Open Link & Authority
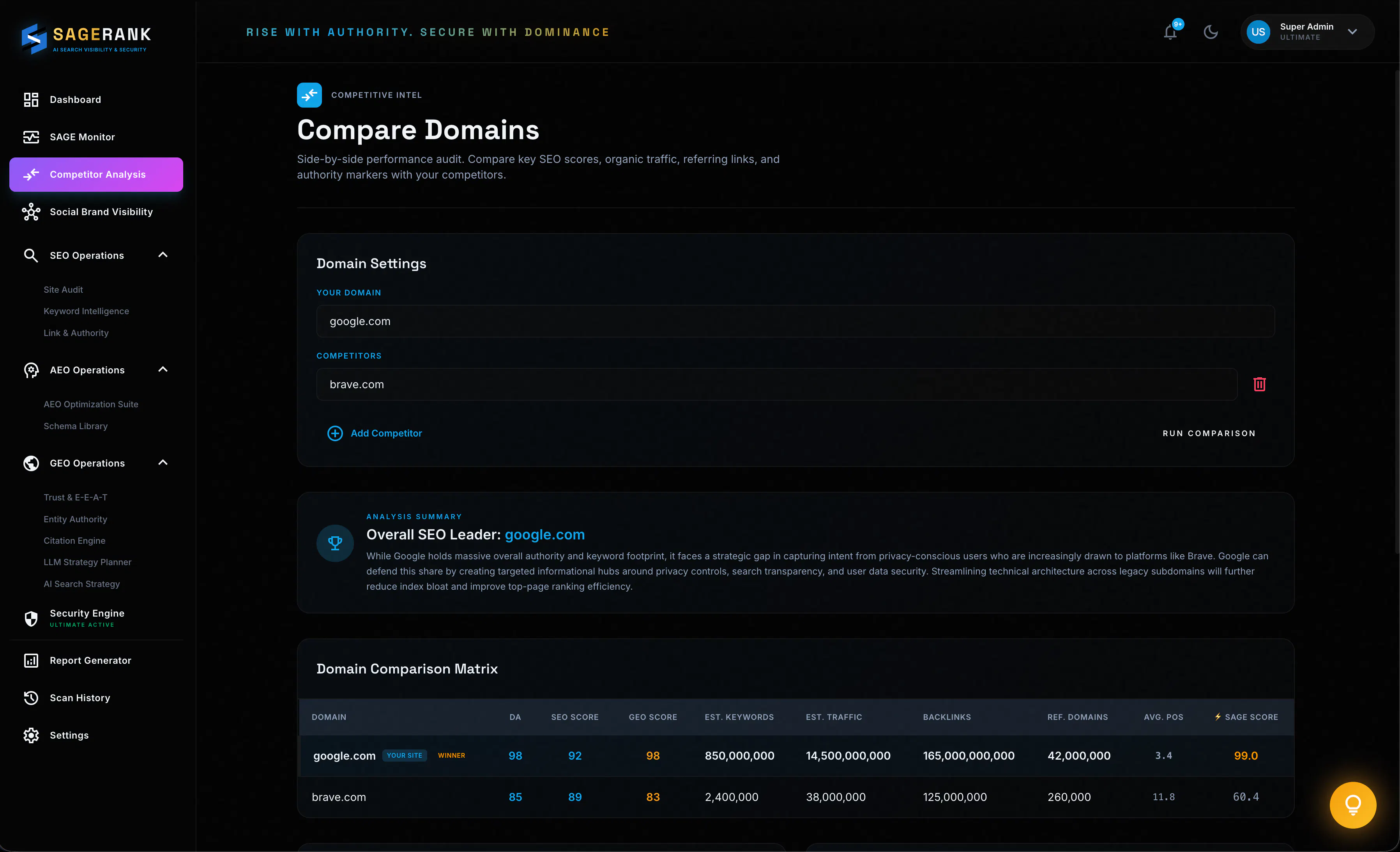Image resolution: width=1400 pixels, height=852 pixels. tap(76, 333)
